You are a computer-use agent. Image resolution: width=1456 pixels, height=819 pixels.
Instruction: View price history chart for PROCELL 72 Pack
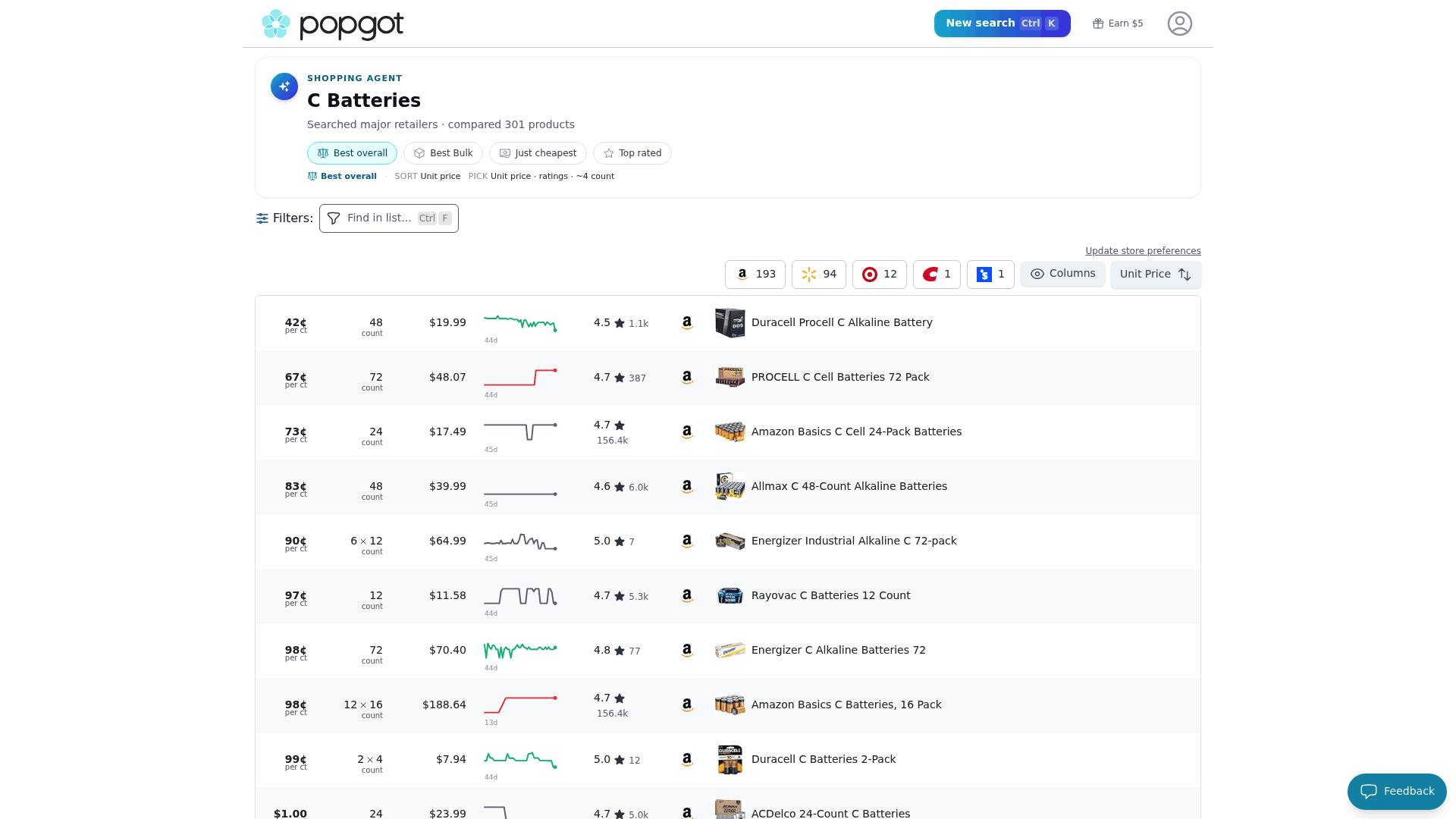click(x=520, y=378)
